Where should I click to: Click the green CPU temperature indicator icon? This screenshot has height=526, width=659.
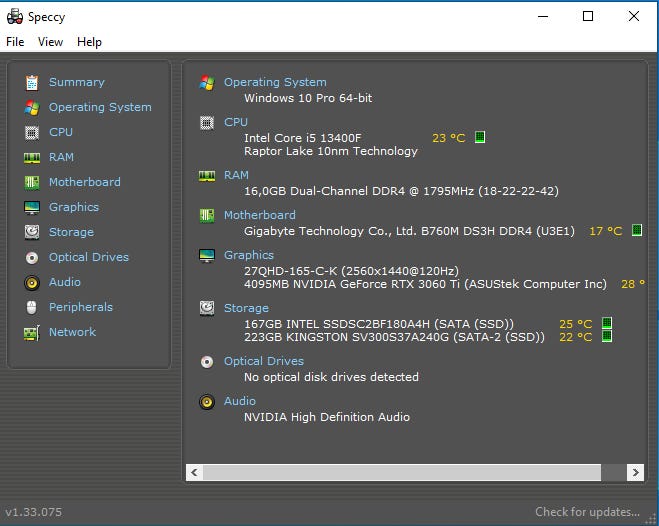(x=480, y=137)
